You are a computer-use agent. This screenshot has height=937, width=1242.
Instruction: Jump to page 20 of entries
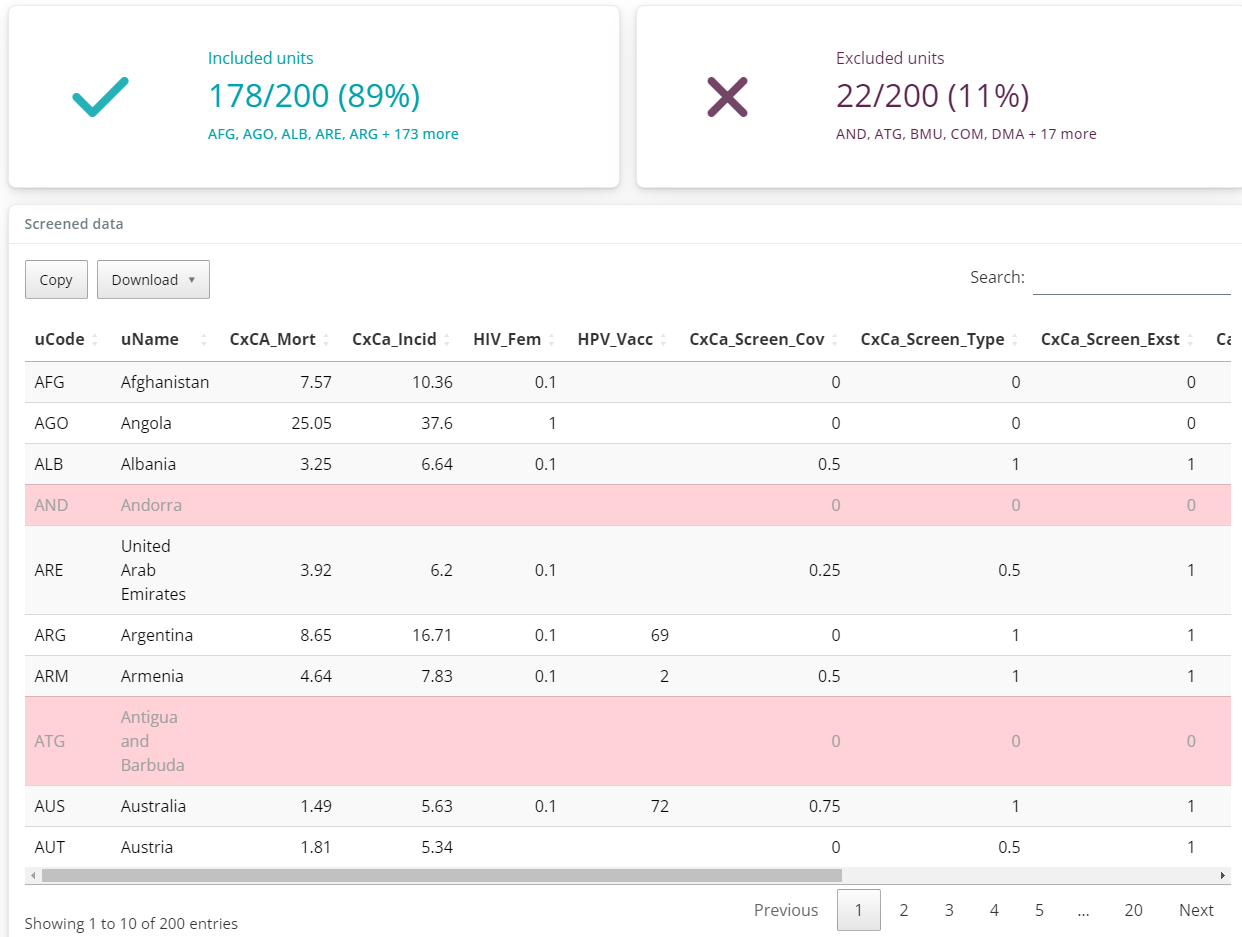[1133, 910]
